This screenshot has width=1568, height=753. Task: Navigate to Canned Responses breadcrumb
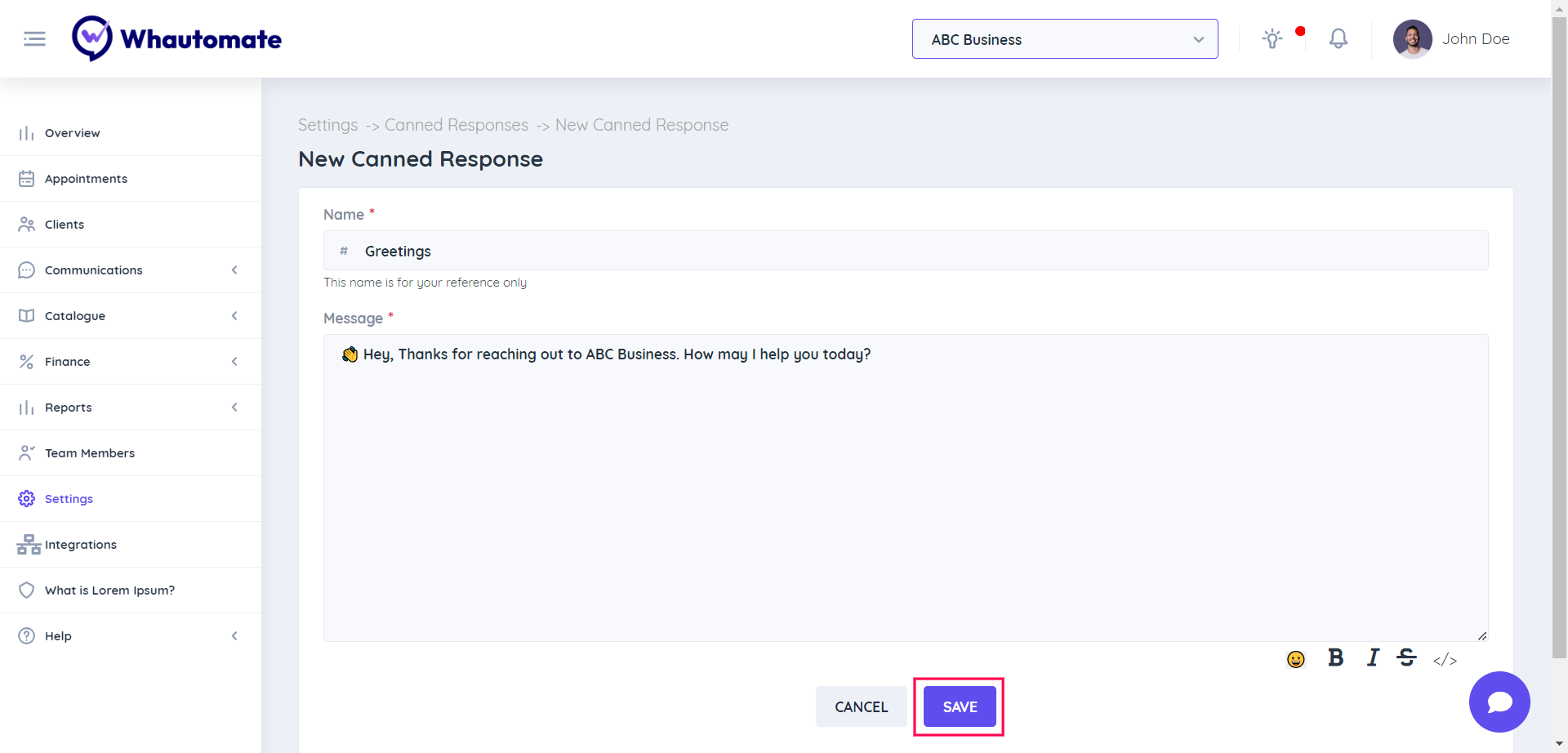[456, 125]
